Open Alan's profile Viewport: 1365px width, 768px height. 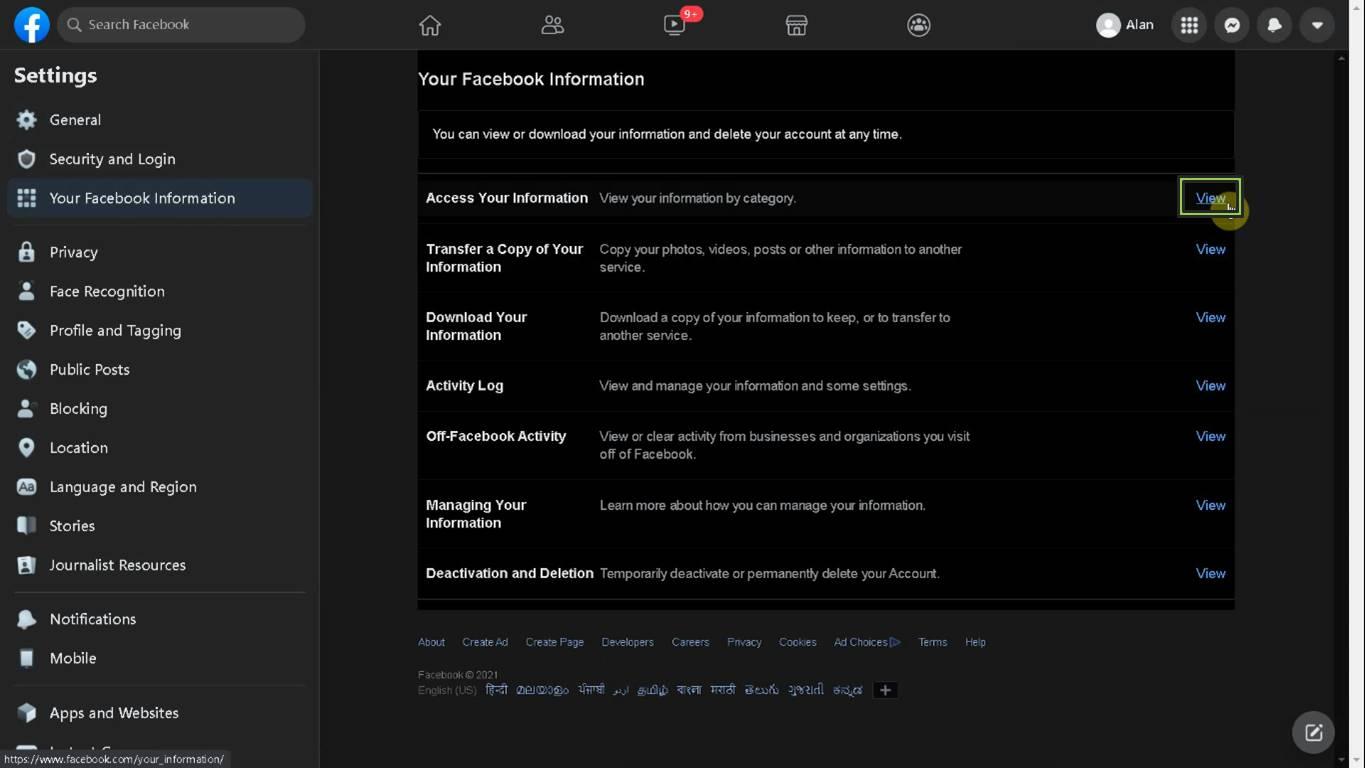point(1125,25)
